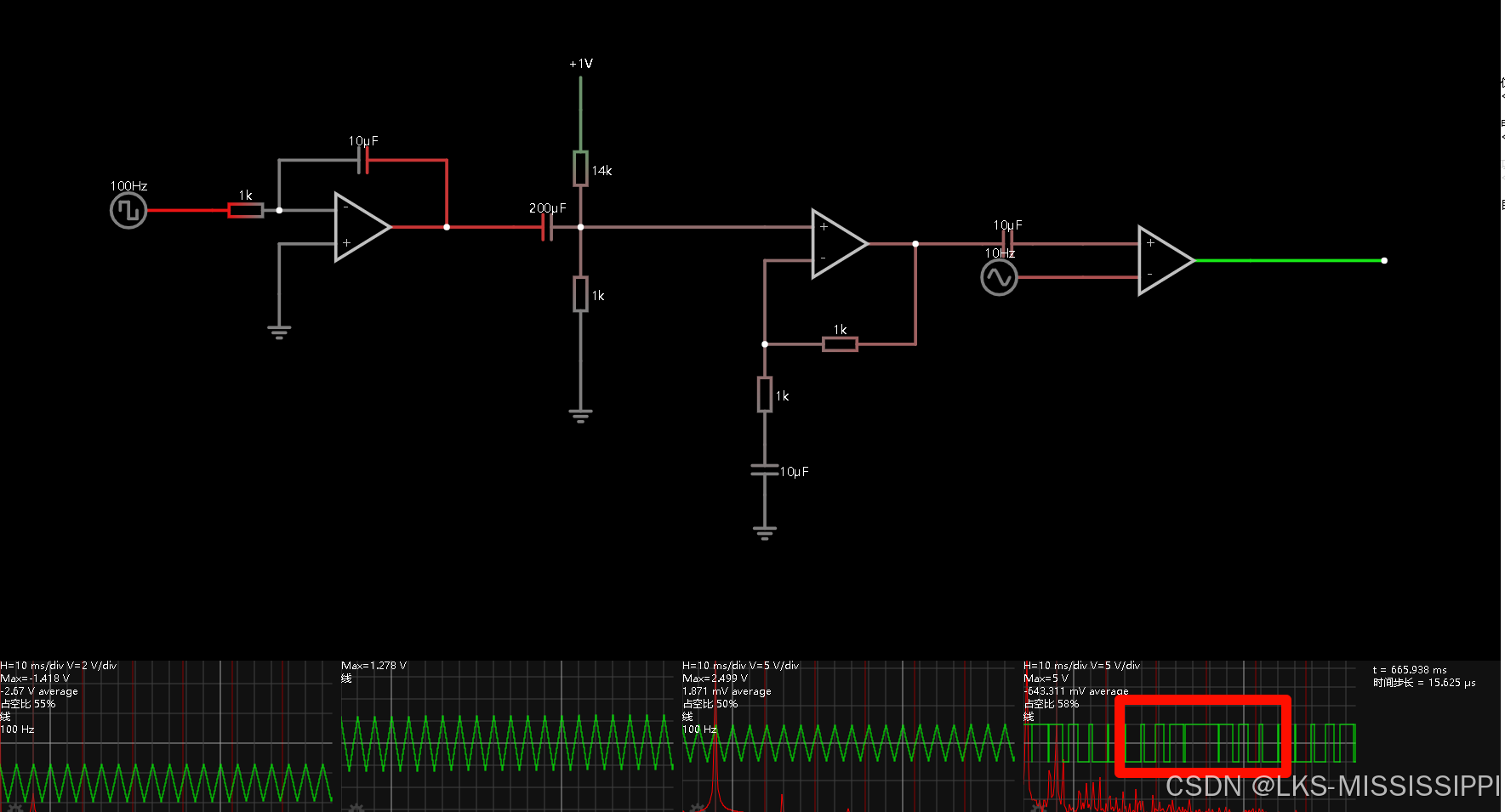The image size is (1505, 812).
Task: Click the 10µF capacitor above the bottom ground
Action: 765,470
